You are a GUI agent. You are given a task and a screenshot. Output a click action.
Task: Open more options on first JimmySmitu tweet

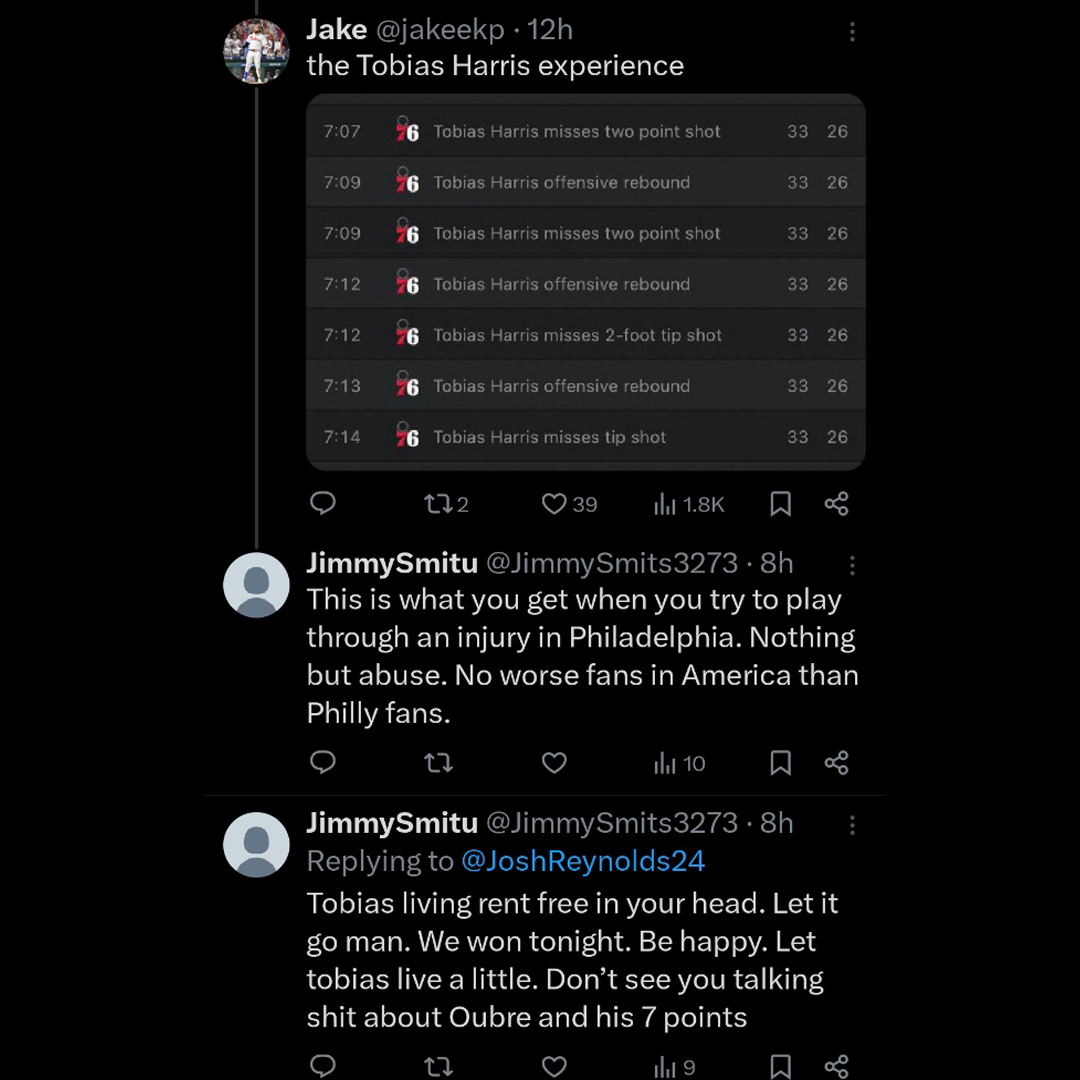(x=852, y=565)
